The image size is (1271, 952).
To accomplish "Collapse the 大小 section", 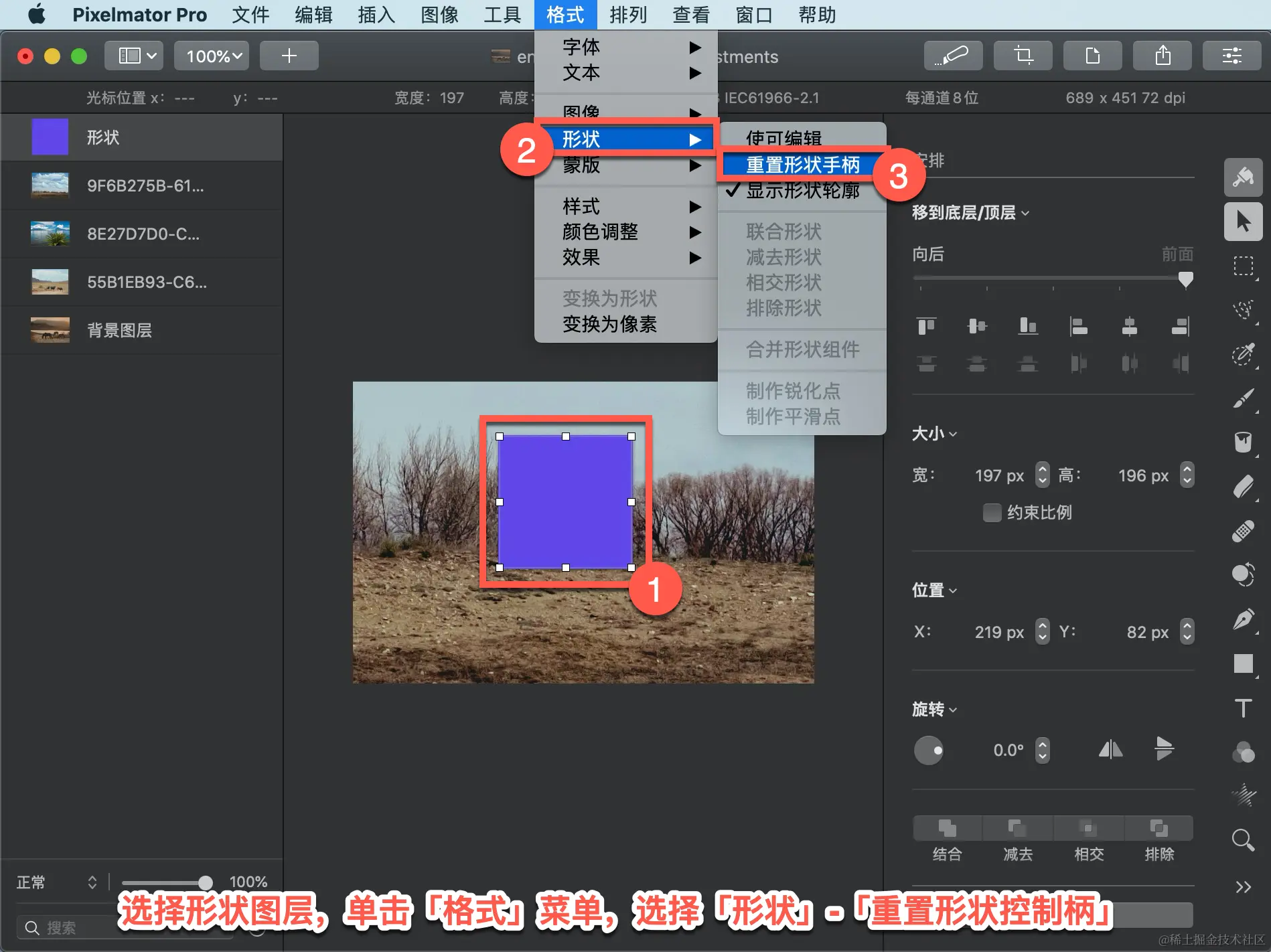I will [x=935, y=434].
